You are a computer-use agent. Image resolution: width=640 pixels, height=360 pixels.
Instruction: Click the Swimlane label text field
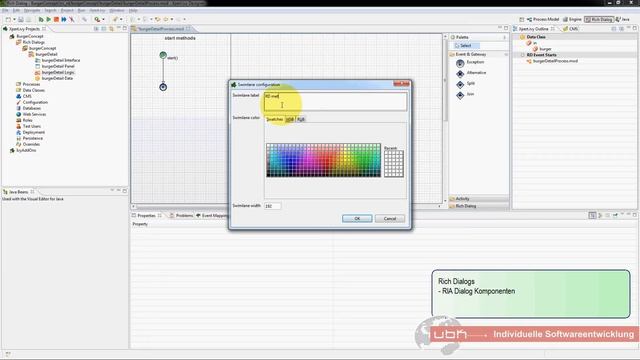pos(335,101)
